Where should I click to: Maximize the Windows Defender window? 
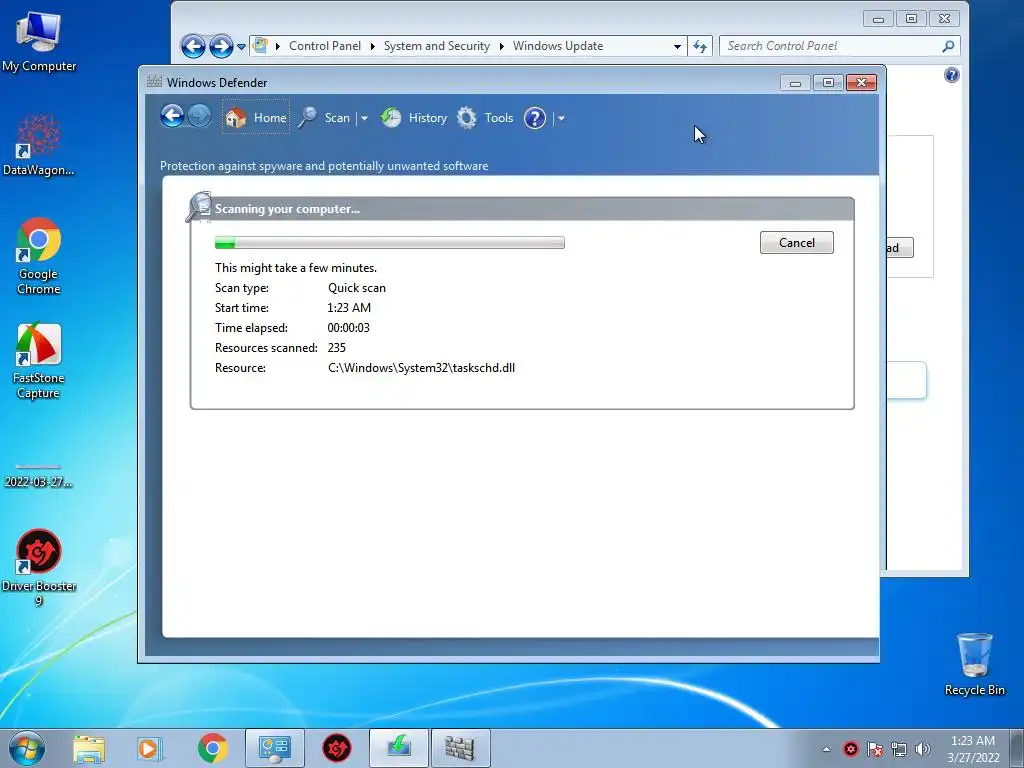click(827, 83)
